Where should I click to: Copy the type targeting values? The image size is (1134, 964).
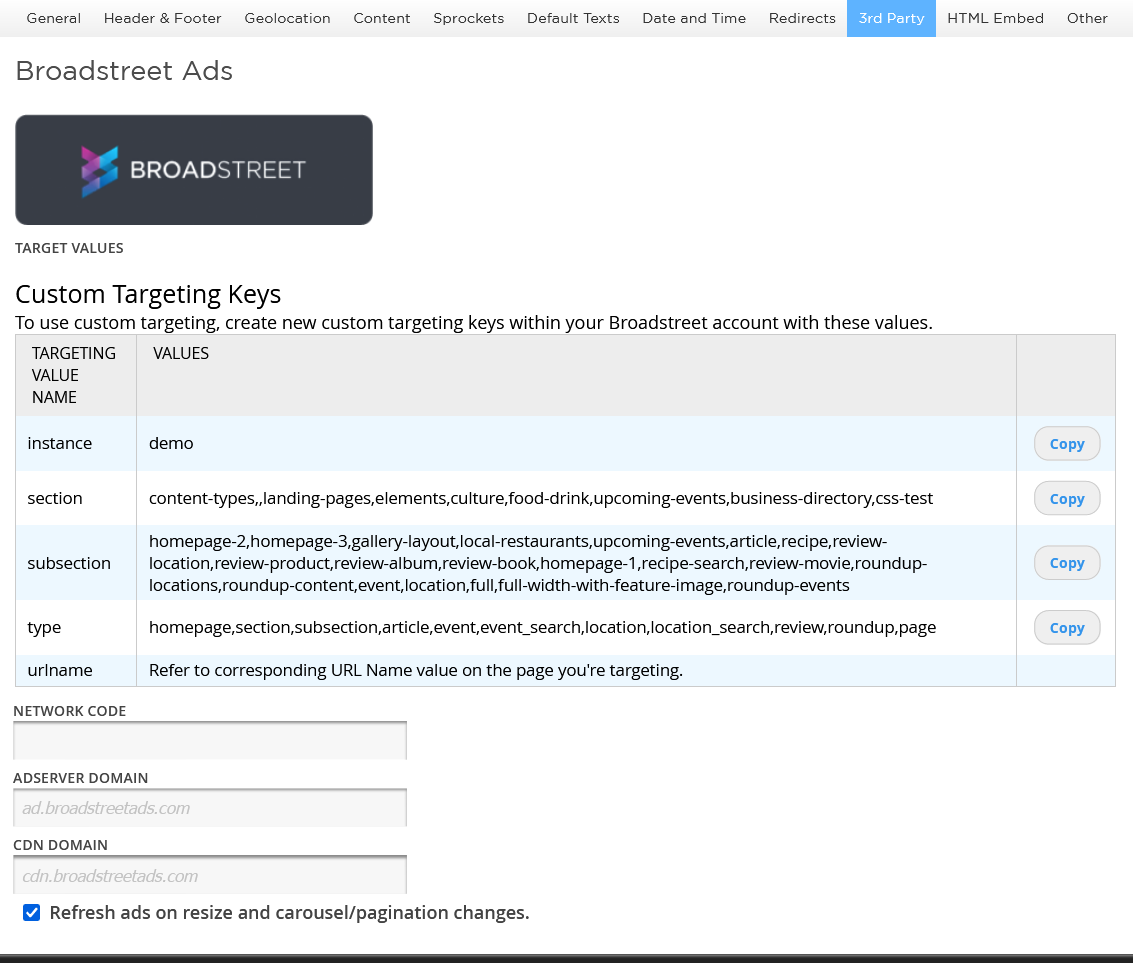click(1067, 627)
